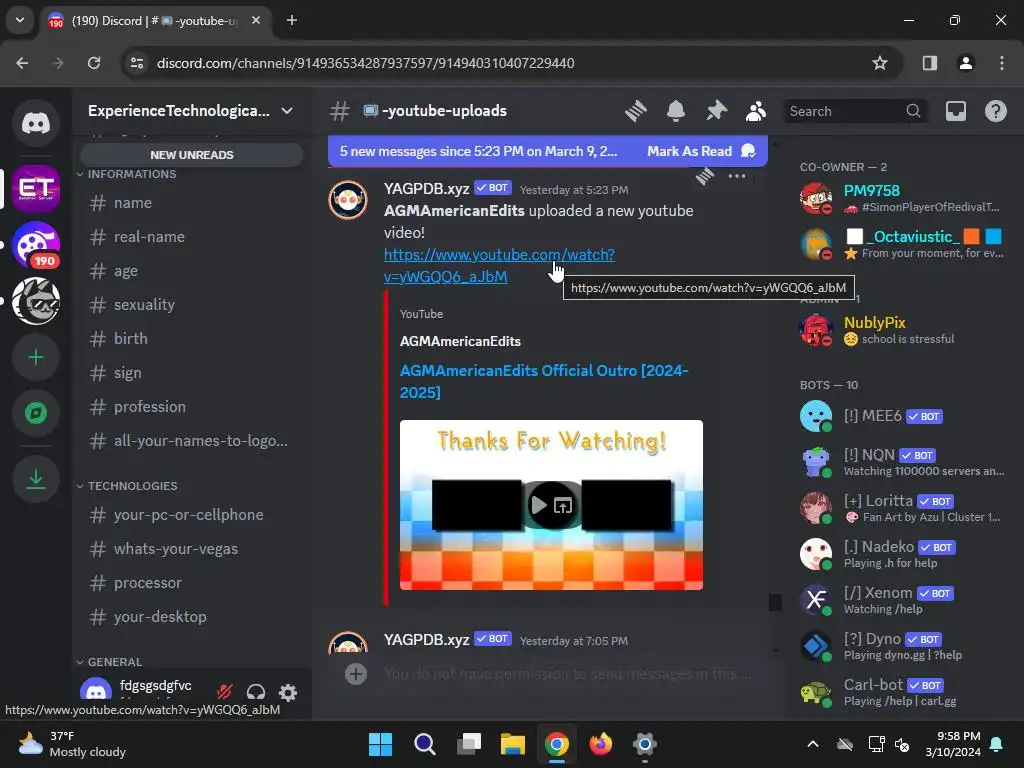
Task: Open the birth channel
Action: click(x=191, y=339)
